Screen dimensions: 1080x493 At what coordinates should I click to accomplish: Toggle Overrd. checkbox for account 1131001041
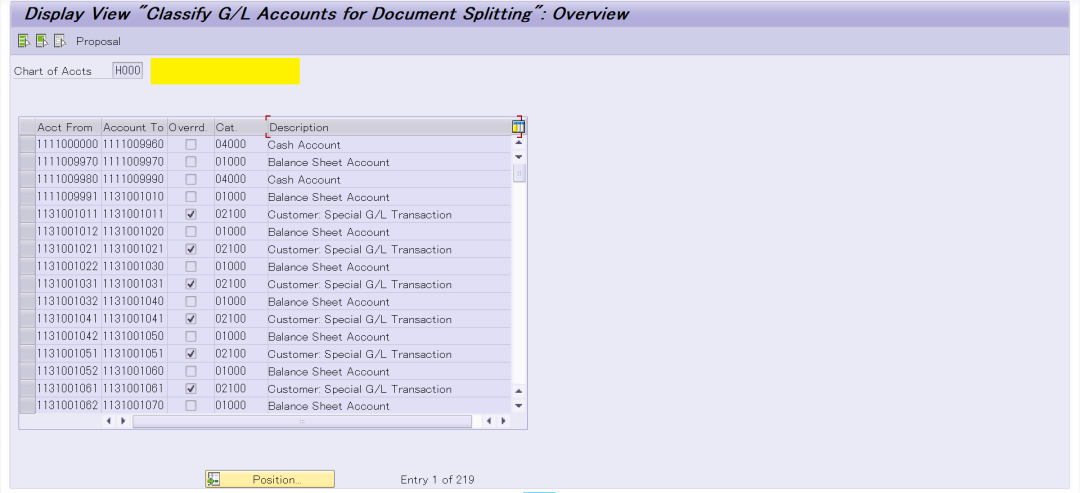click(191, 319)
